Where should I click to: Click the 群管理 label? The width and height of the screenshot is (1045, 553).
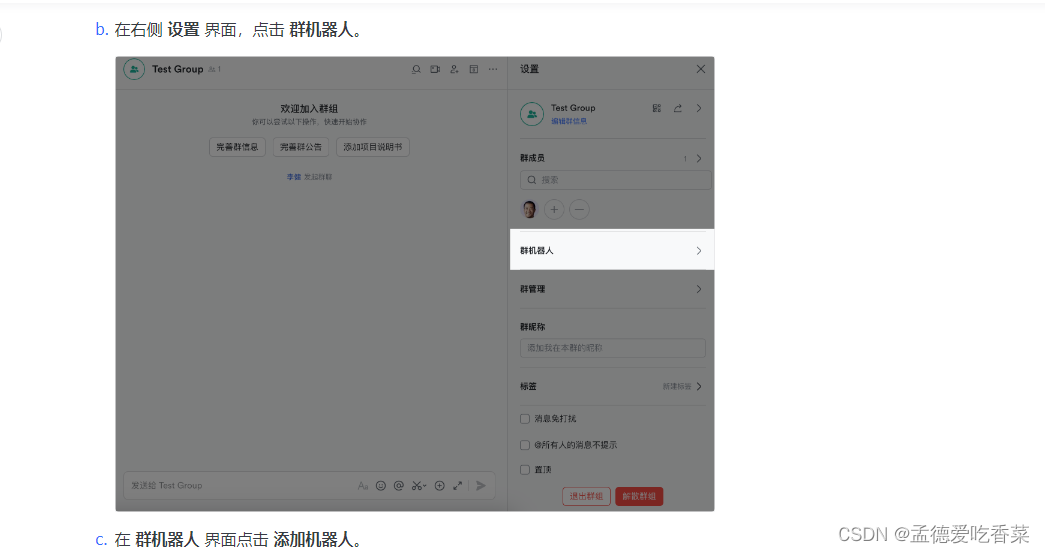point(532,289)
